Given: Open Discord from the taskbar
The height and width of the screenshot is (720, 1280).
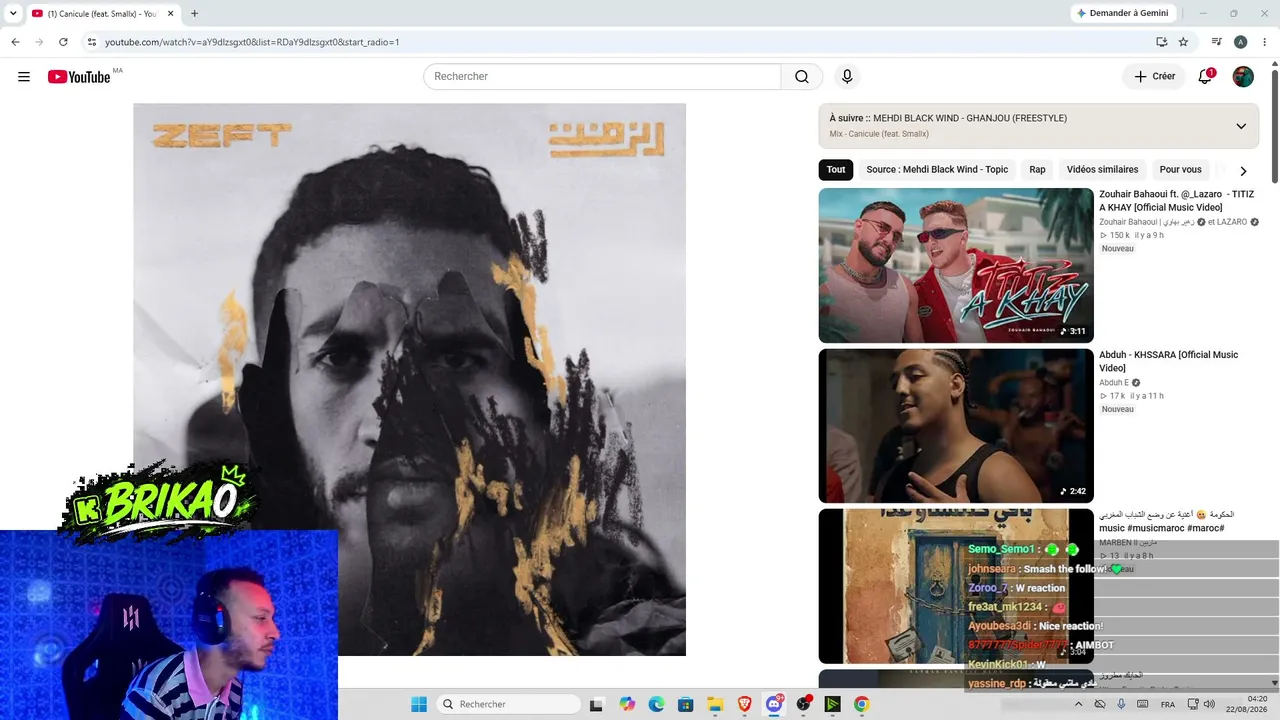Looking at the screenshot, I should click(774, 704).
